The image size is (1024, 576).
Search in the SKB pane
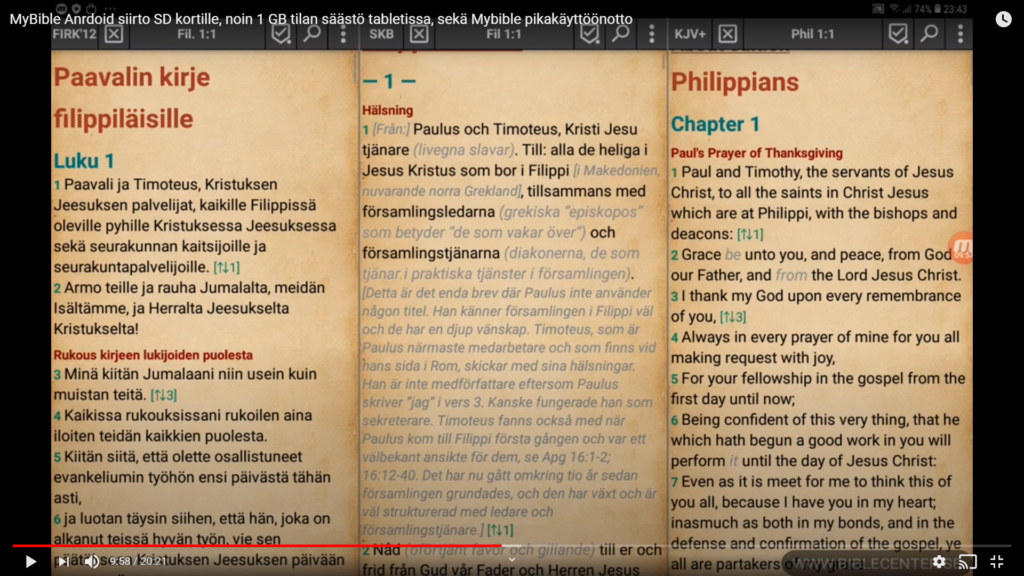tap(620, 33)
